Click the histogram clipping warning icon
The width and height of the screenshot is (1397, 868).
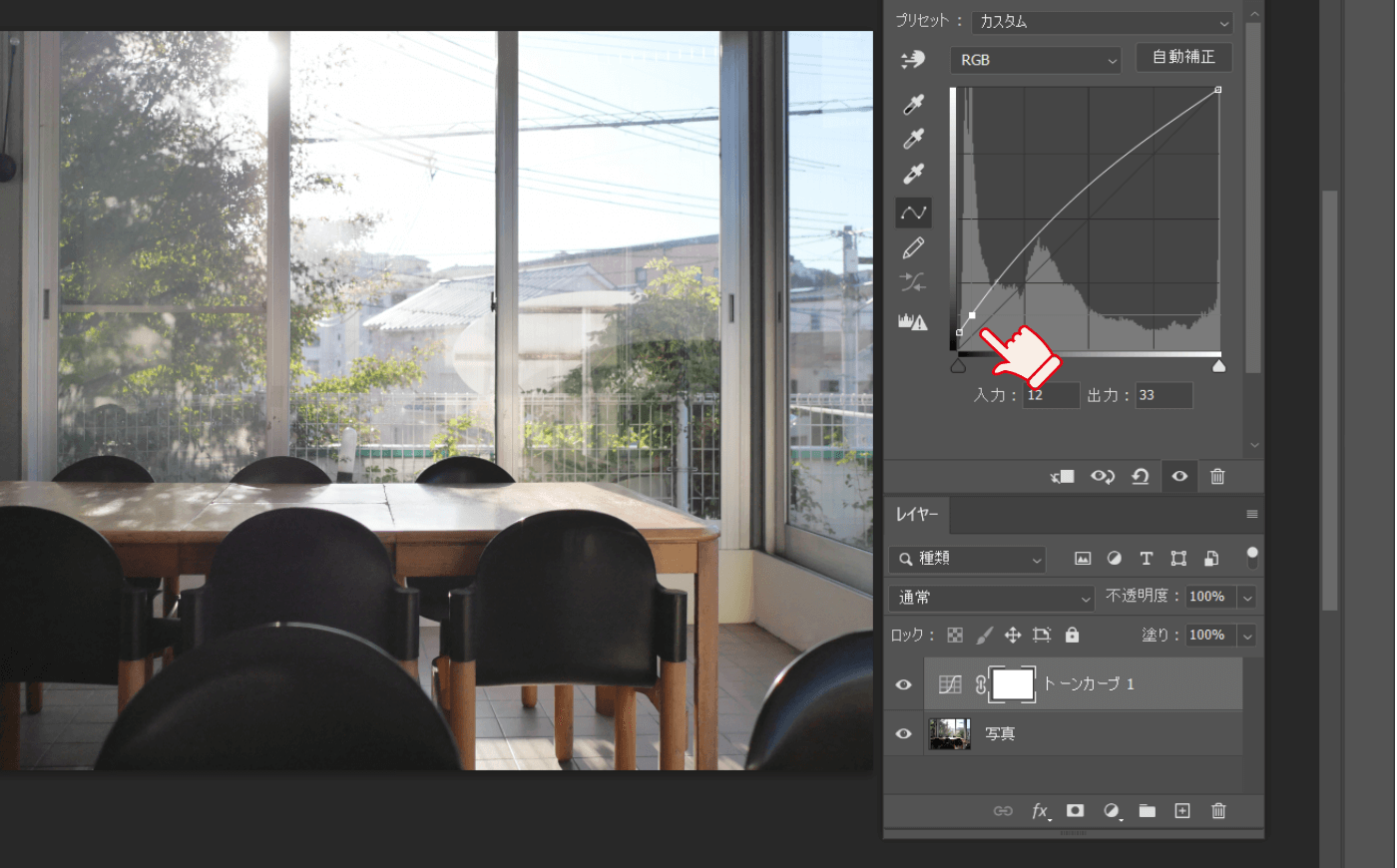[x=913, y=321]
